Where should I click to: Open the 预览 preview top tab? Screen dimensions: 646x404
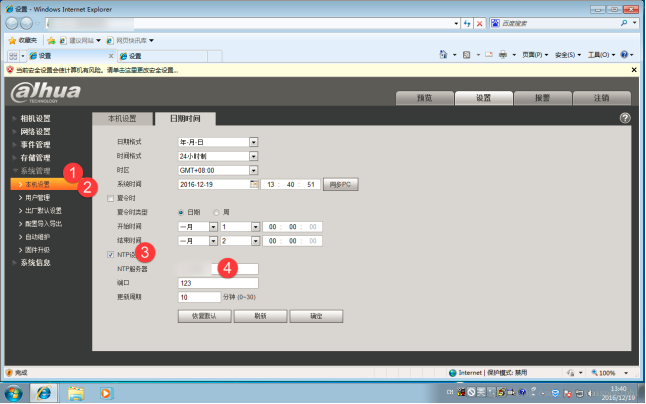pyautogui.click(x=424, y=98)
